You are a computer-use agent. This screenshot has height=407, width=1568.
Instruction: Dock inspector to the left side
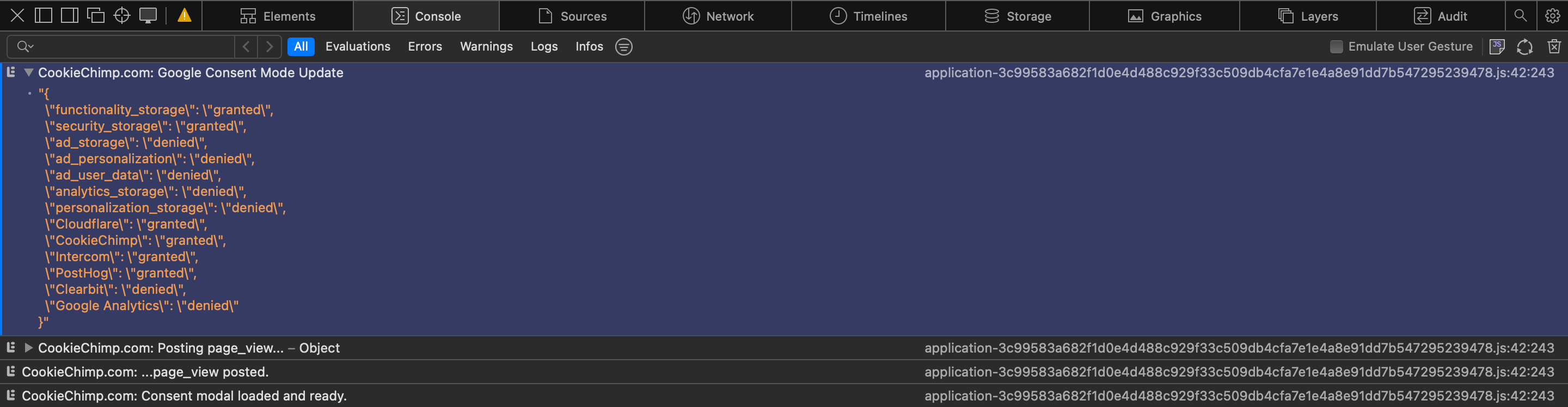coord(43,15)
